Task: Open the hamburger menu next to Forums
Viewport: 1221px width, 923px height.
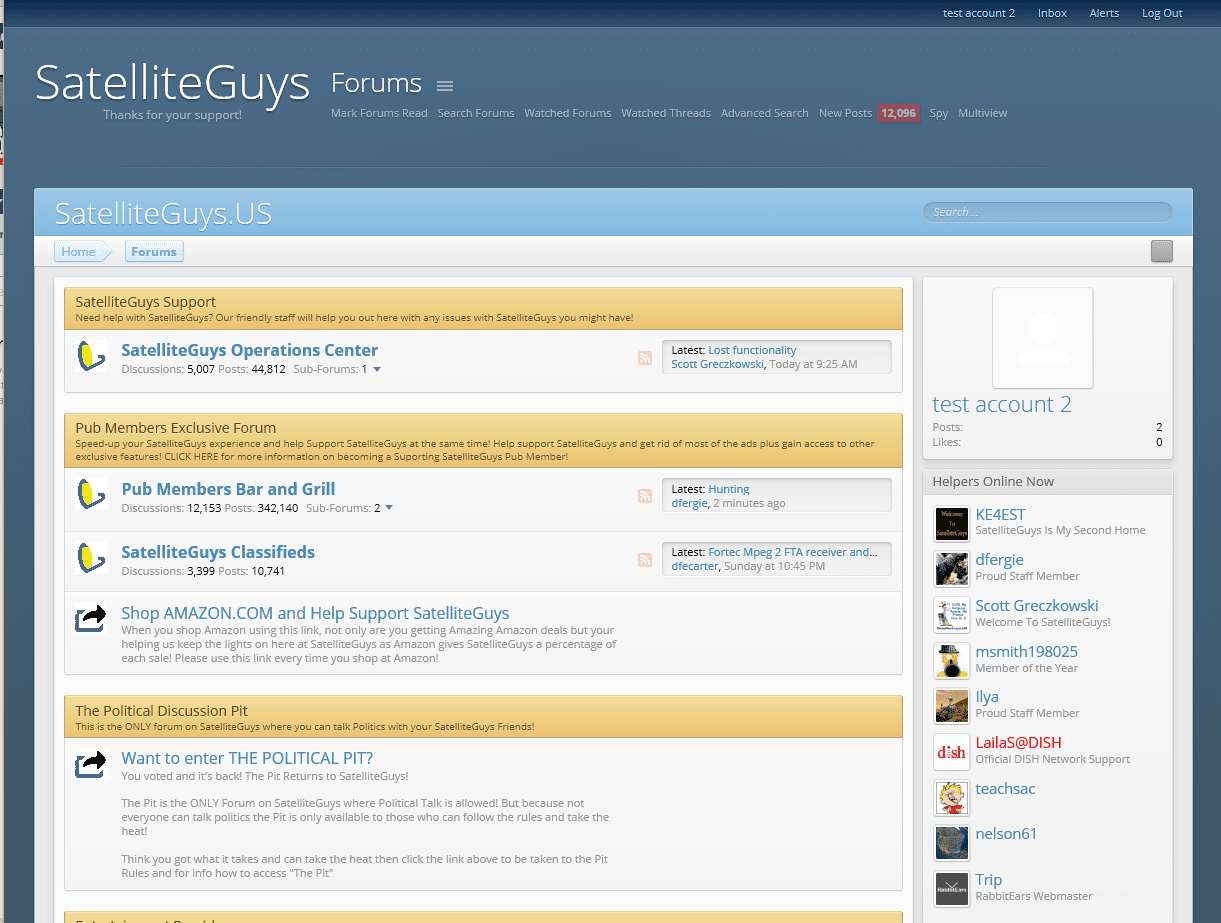Action: coord(445,85)
